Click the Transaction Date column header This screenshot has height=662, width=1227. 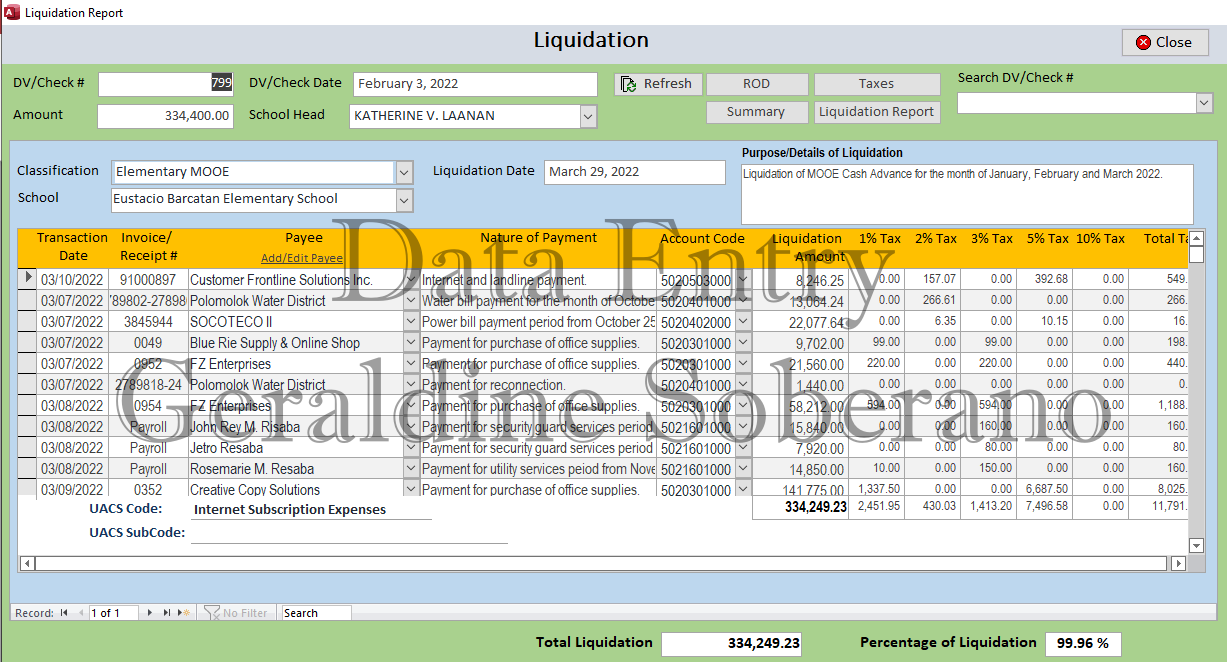coord(73,246)
